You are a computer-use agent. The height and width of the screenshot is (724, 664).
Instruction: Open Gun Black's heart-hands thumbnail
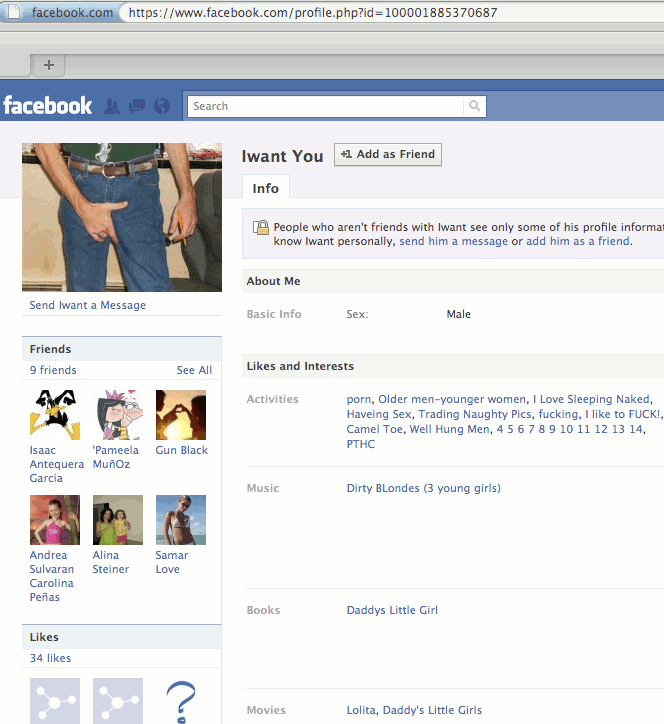tap(181, 415)
